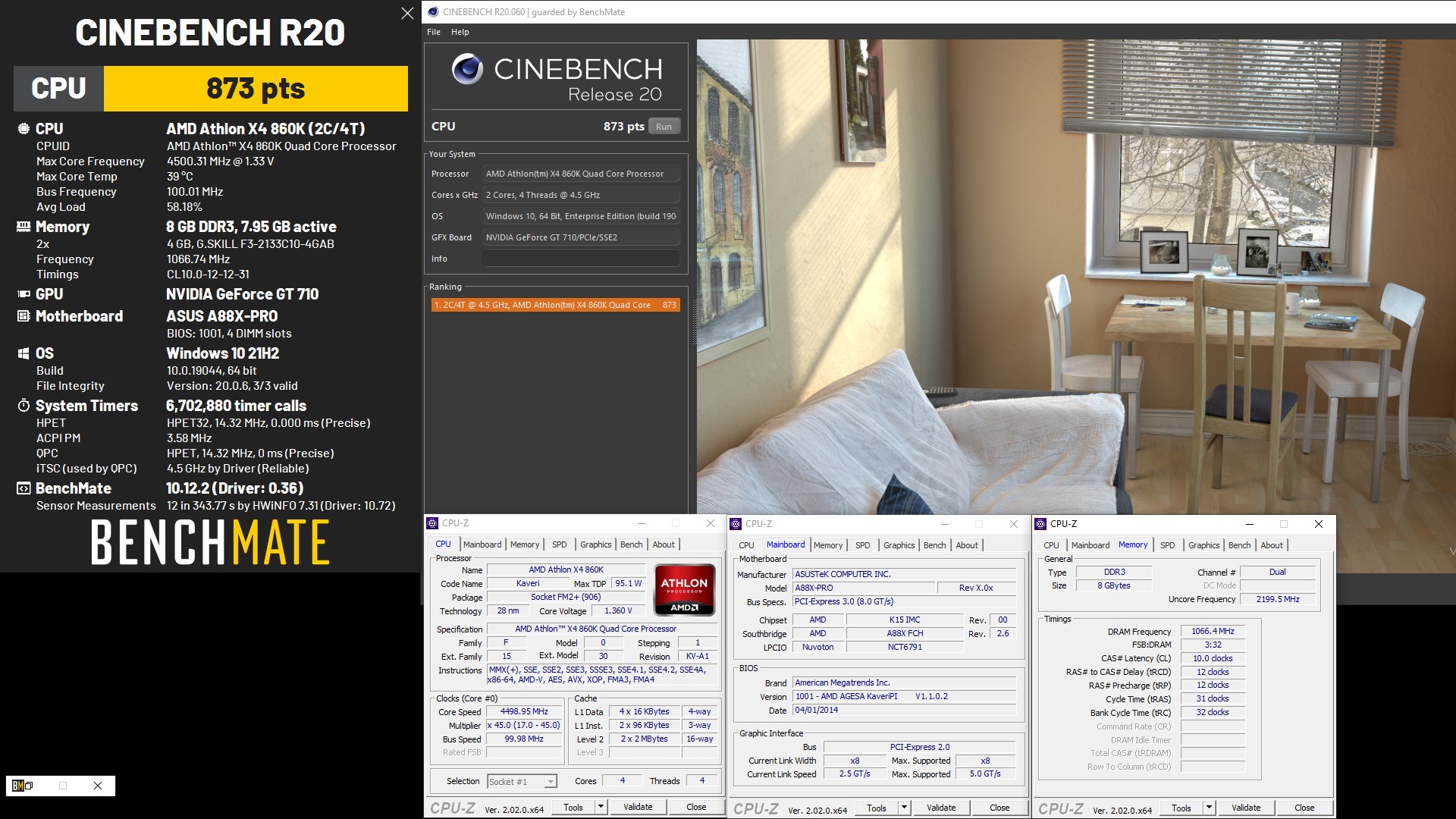Open Graphics tab in Mainboard CPU-Z window
The image size is (1456, 819).
[899, 545]
